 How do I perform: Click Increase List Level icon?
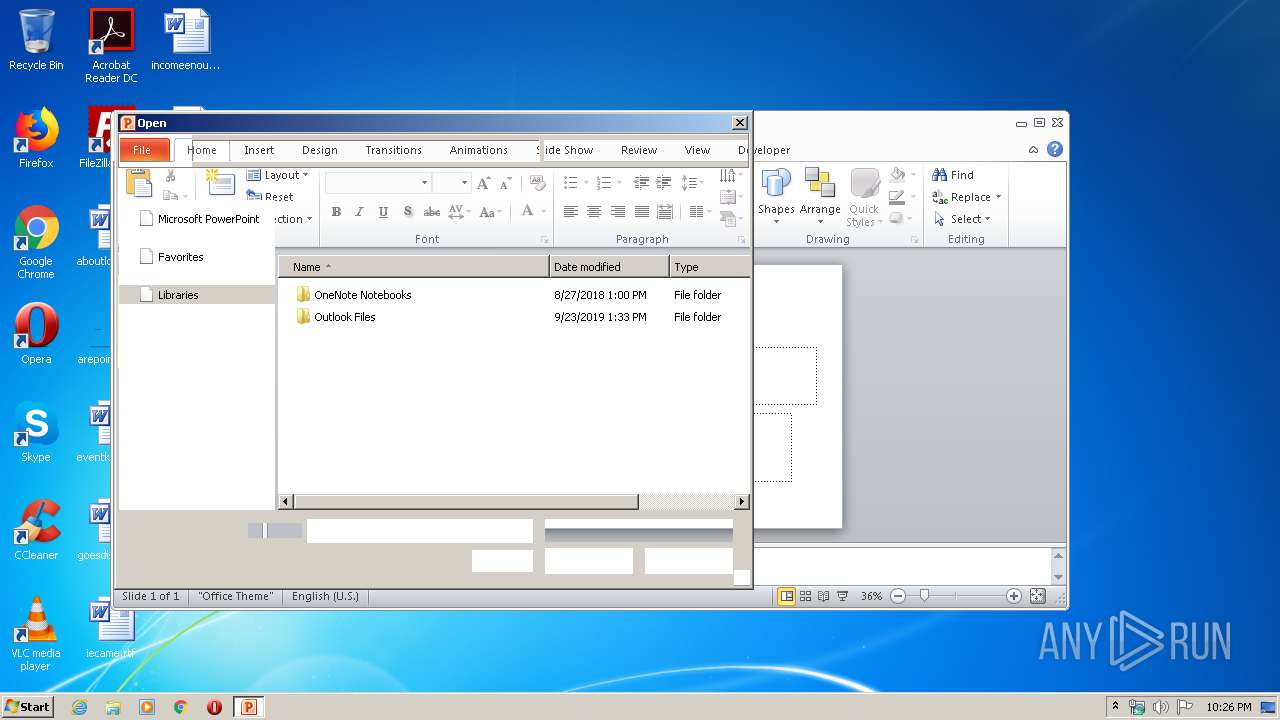(x=663, y=183)
